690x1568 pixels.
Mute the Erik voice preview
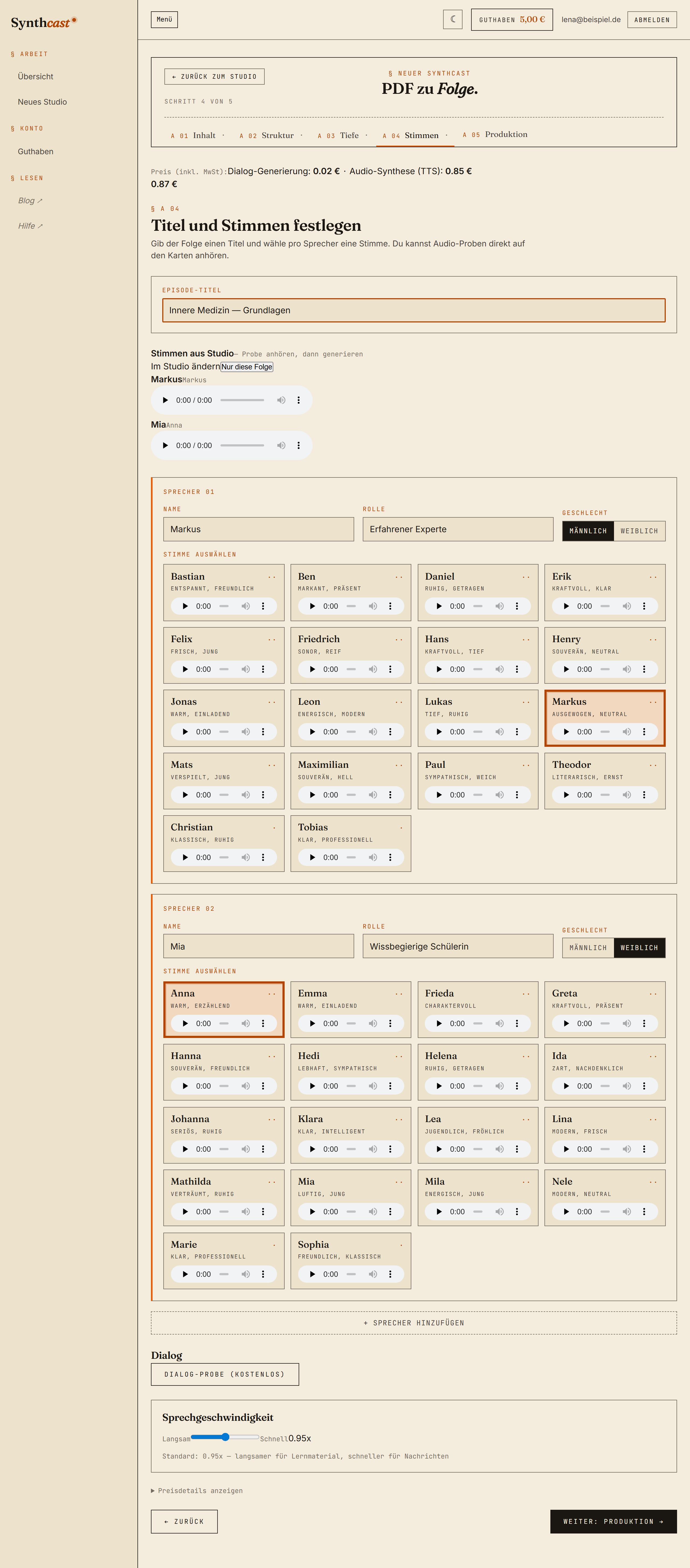(x=627, y=606)
